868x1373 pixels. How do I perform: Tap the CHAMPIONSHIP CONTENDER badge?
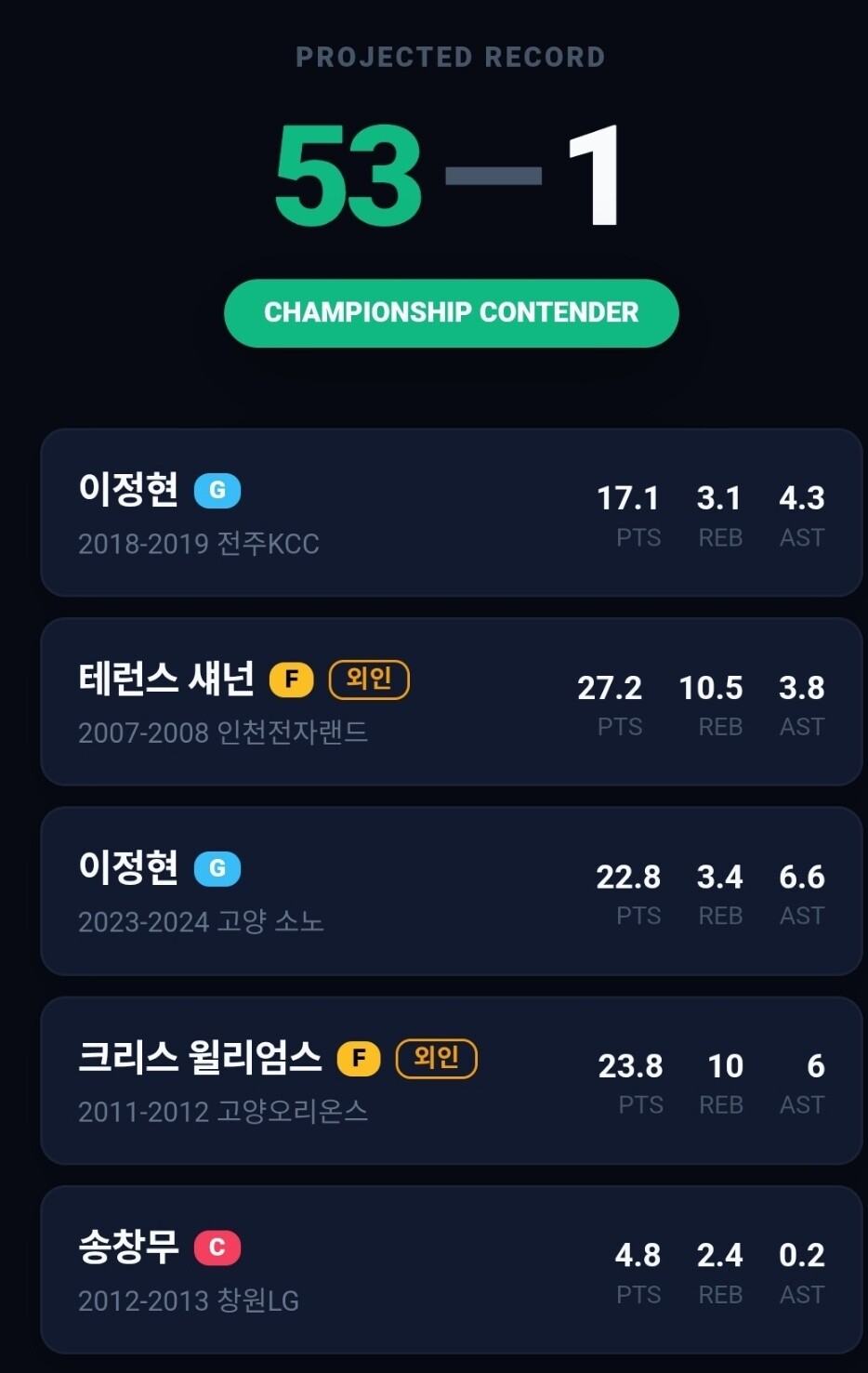click(452, 313)
